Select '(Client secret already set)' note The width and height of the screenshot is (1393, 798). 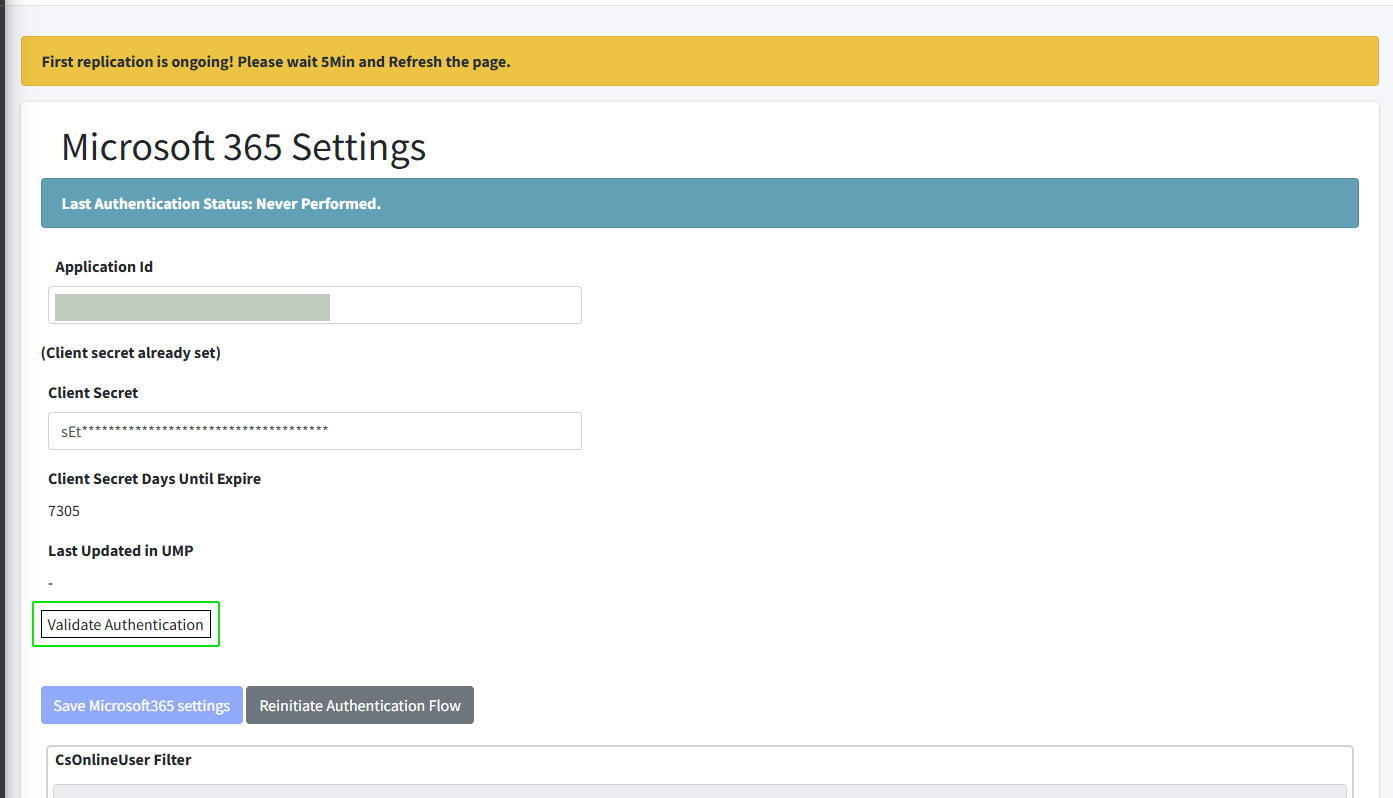131,353
